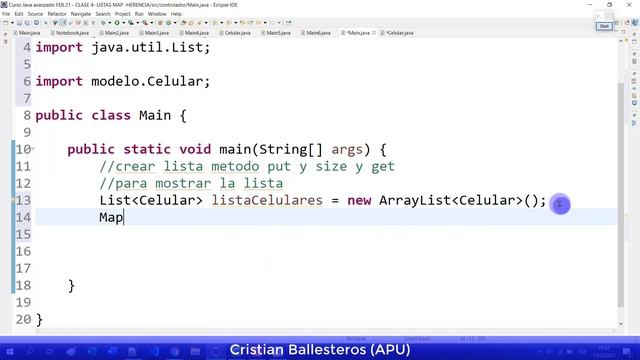Click the Start button in the floating panel

click(604, 26)
